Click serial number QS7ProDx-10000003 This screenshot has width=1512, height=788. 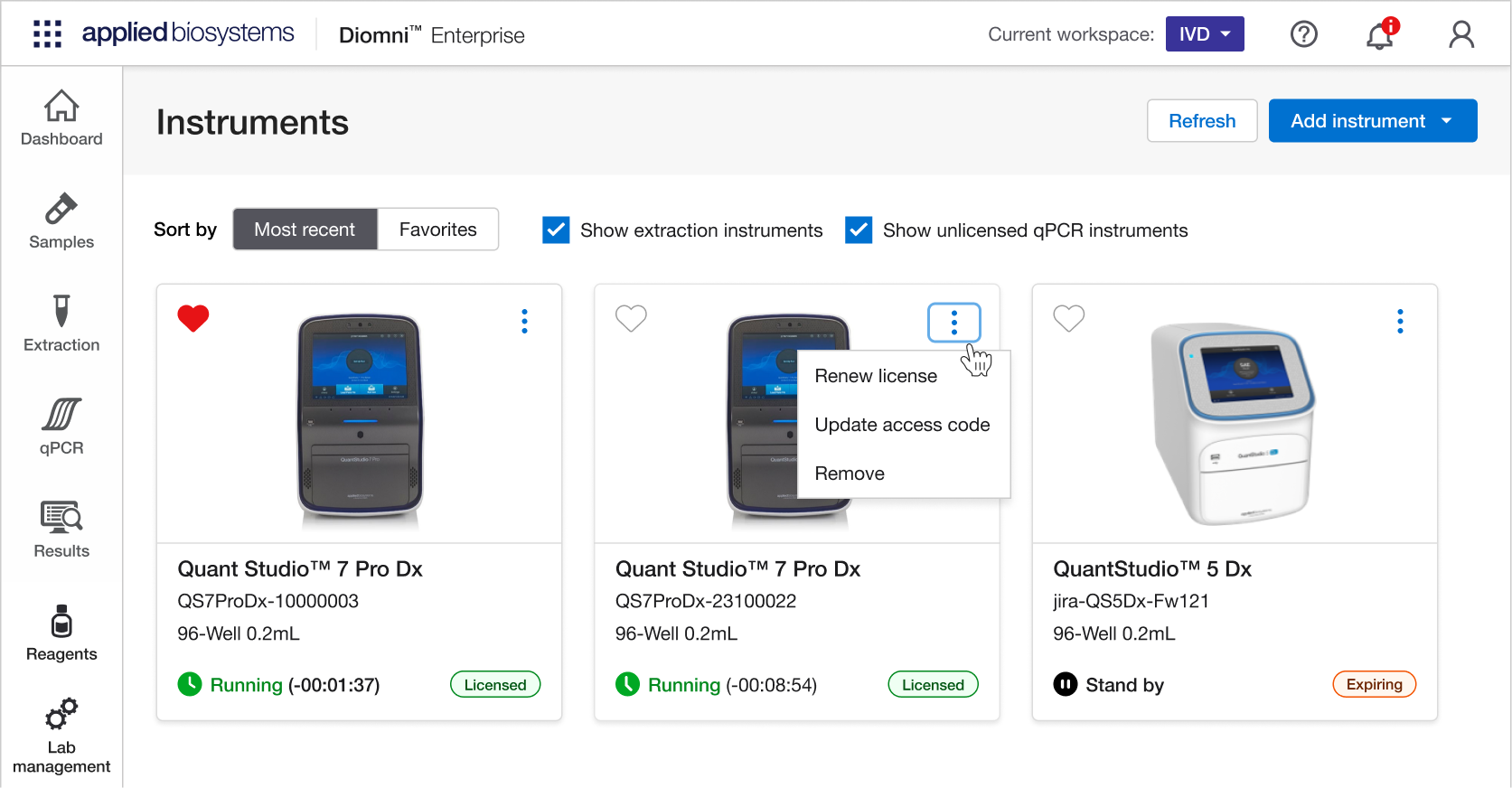pyautogui.click(x=268, y=601)
